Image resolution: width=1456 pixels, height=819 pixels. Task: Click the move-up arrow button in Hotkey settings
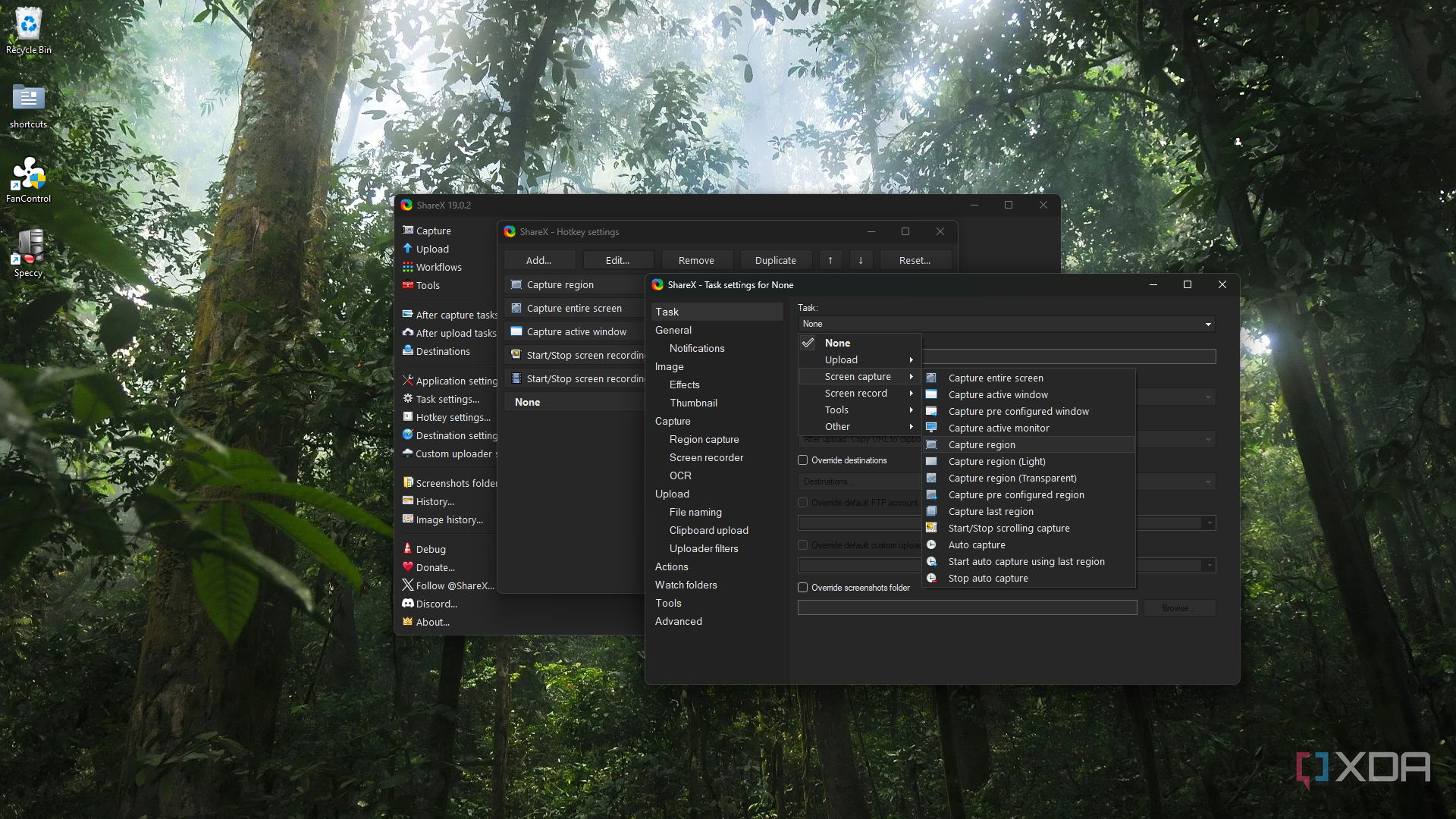coord(830,260)
